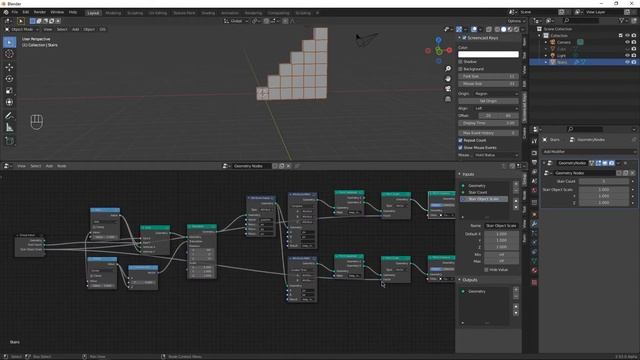The image size is (640, 360).
Task: Click the Screencast Keys white color swatch
Action: click(488, 54)
